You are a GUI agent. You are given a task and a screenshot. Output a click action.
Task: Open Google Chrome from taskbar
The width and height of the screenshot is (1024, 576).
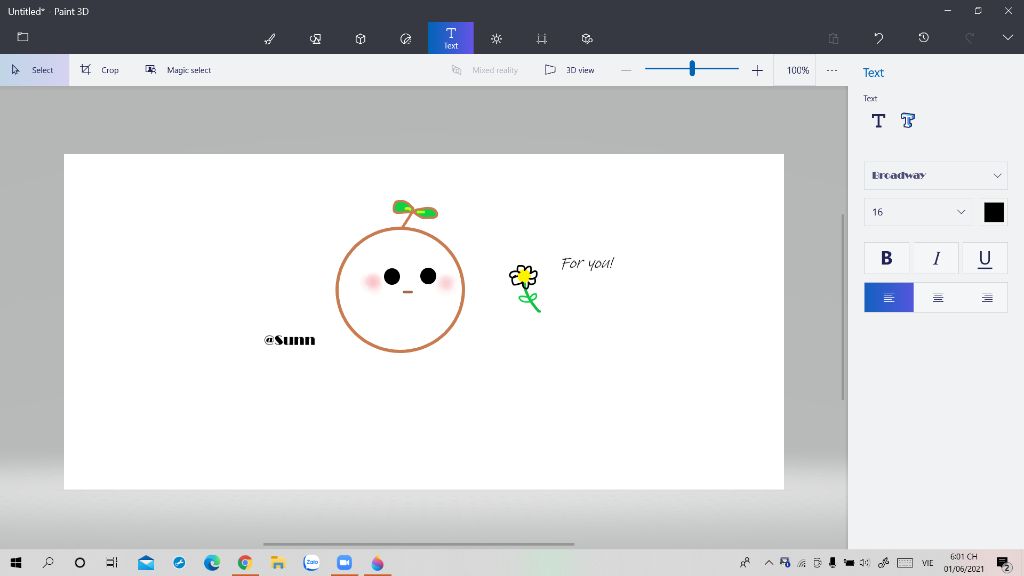tap(245, 562)
